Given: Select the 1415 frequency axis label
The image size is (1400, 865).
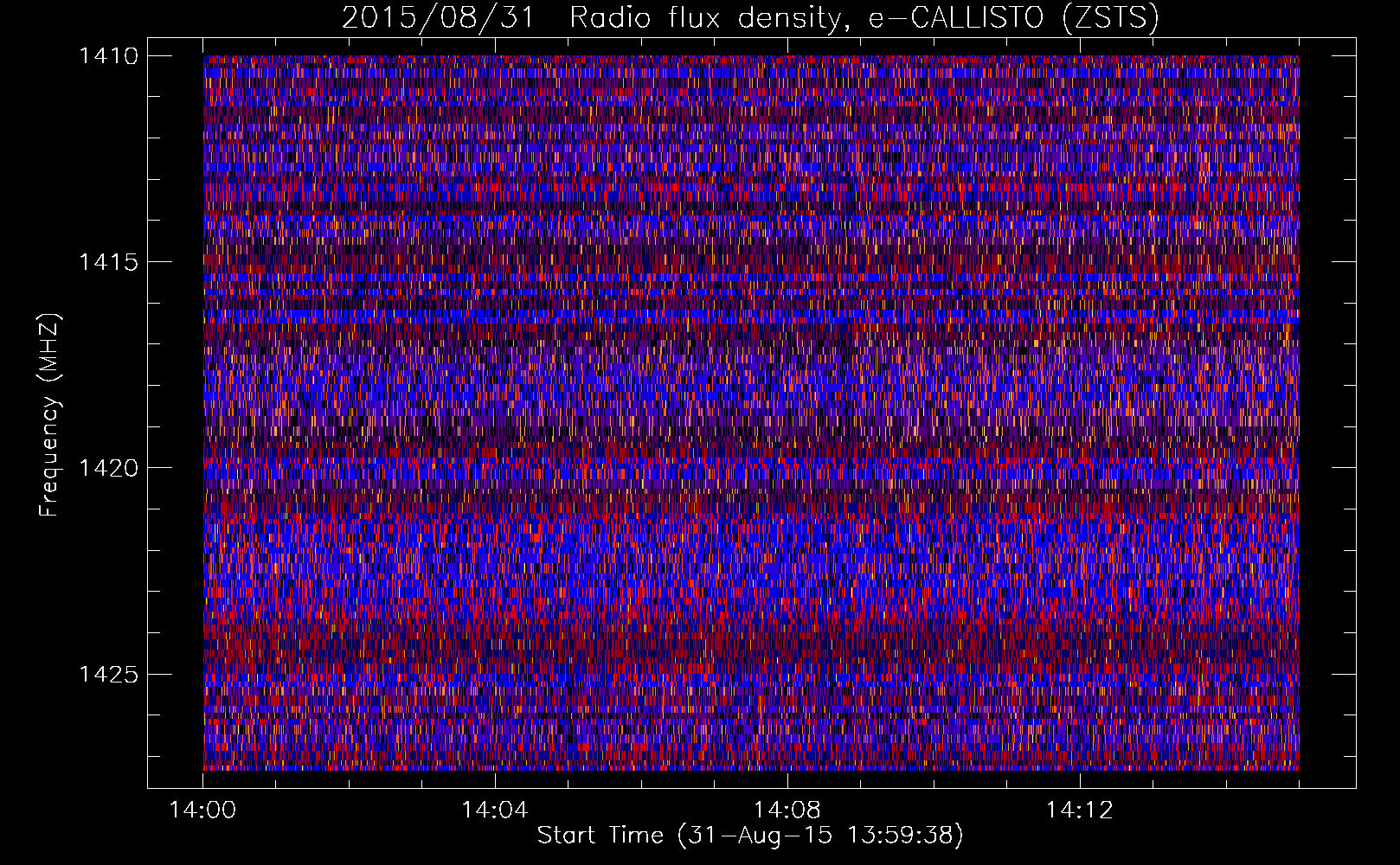Looking at the screenshot, I should [x=108, y=262].
